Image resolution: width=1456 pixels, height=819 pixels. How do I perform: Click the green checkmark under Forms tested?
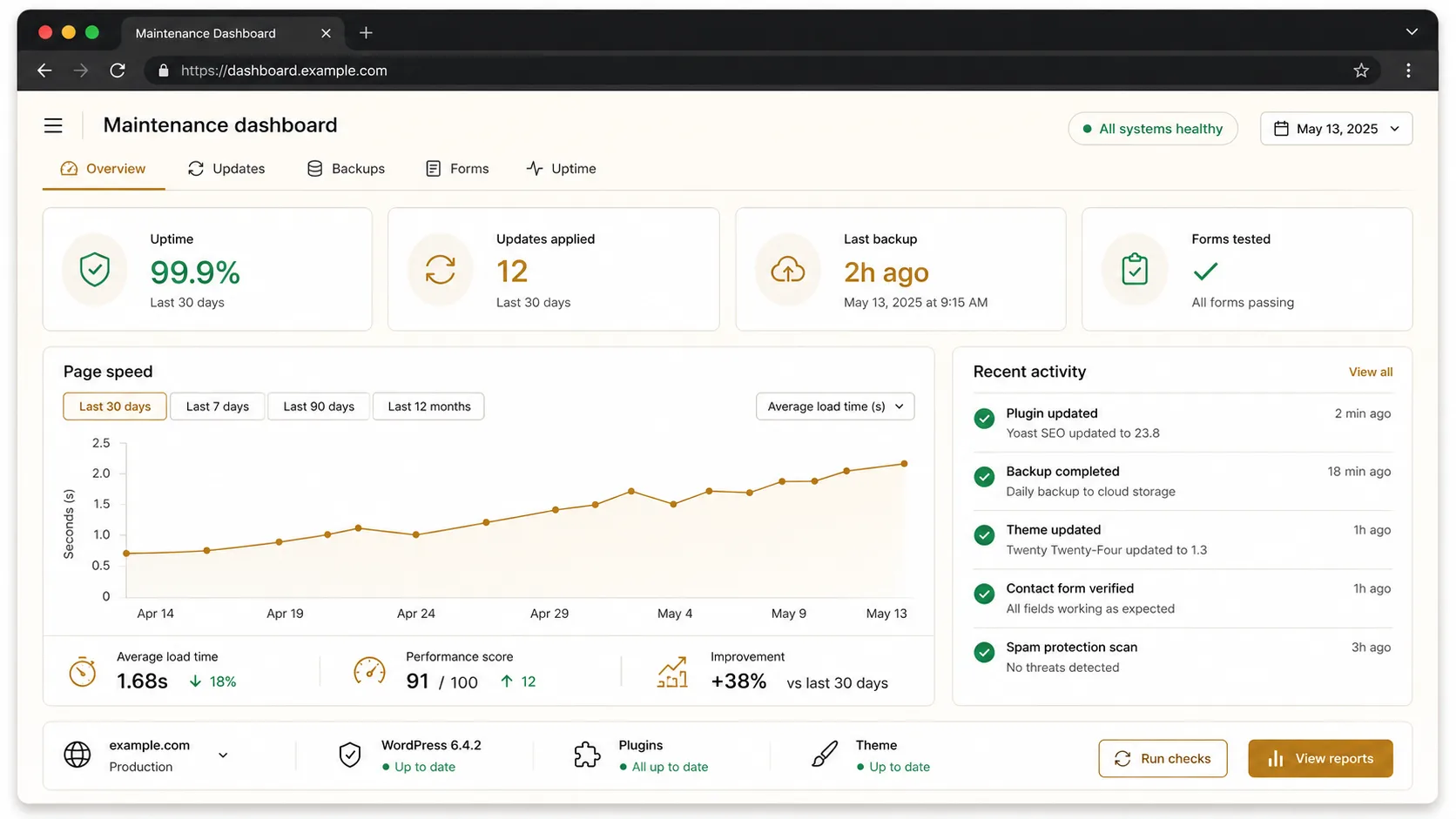click(x=1205, y=272)
